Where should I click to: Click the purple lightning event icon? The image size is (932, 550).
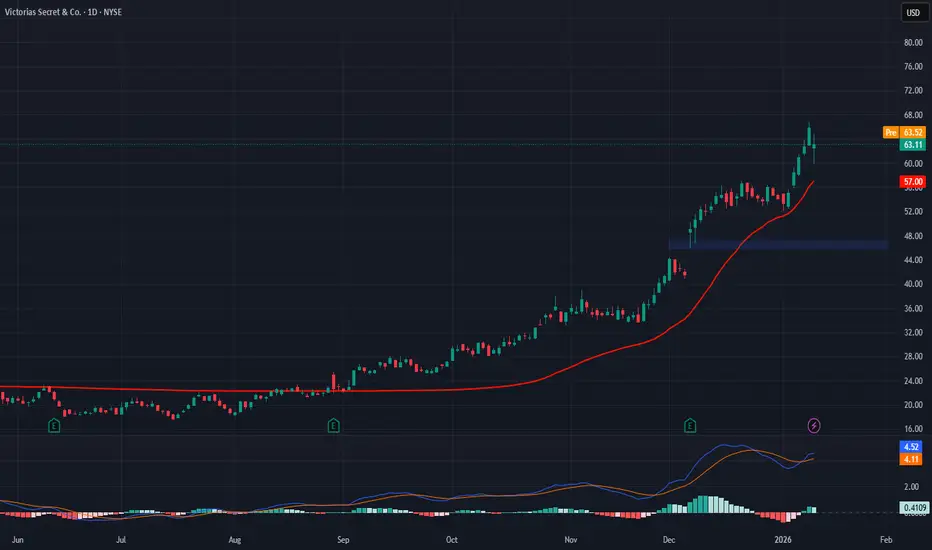814,426
